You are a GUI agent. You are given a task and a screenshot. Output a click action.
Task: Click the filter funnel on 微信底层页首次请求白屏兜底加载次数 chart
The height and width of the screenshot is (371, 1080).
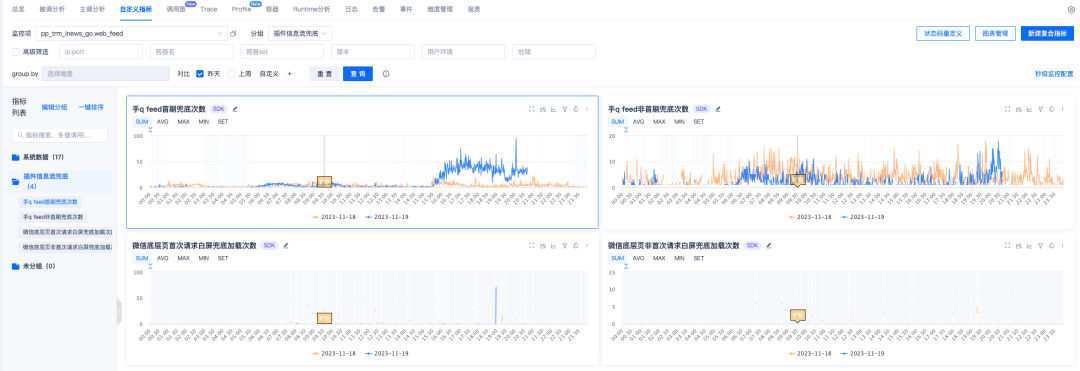pos(565,245)
